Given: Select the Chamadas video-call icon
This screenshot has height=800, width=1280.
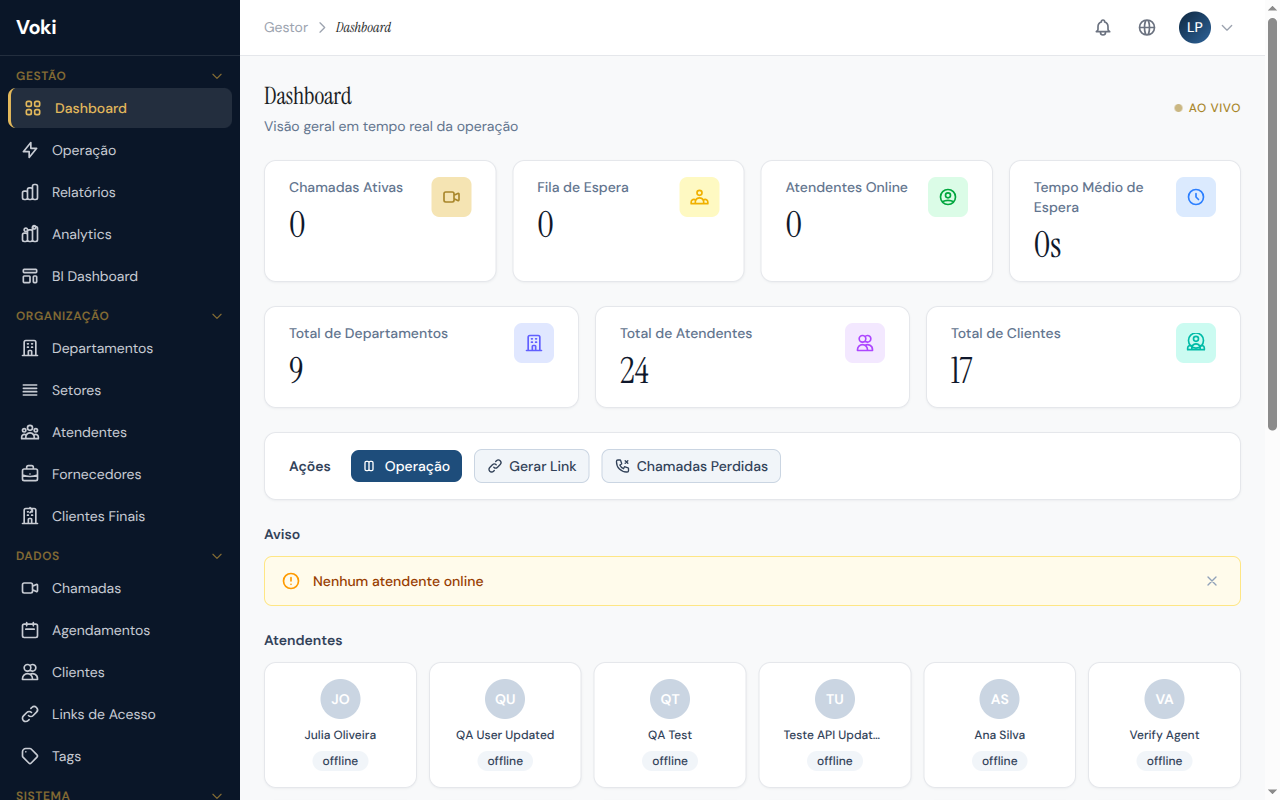Looking at the screenshot, I should click(x=30, y=588).
